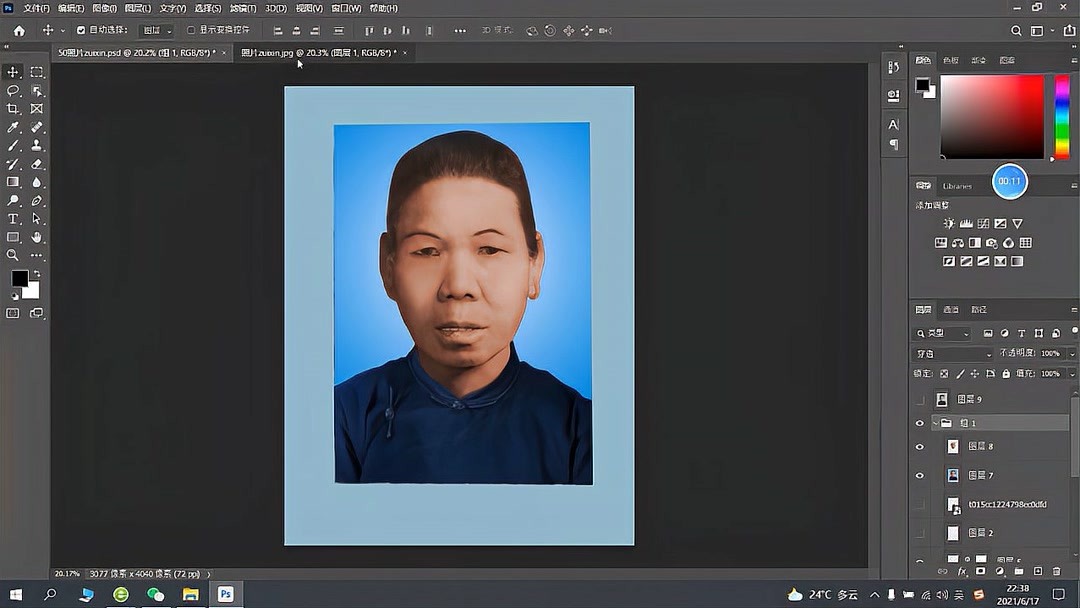Hide the 图层 8 layer
The image size is (1080, 608).
pos(919,447)
